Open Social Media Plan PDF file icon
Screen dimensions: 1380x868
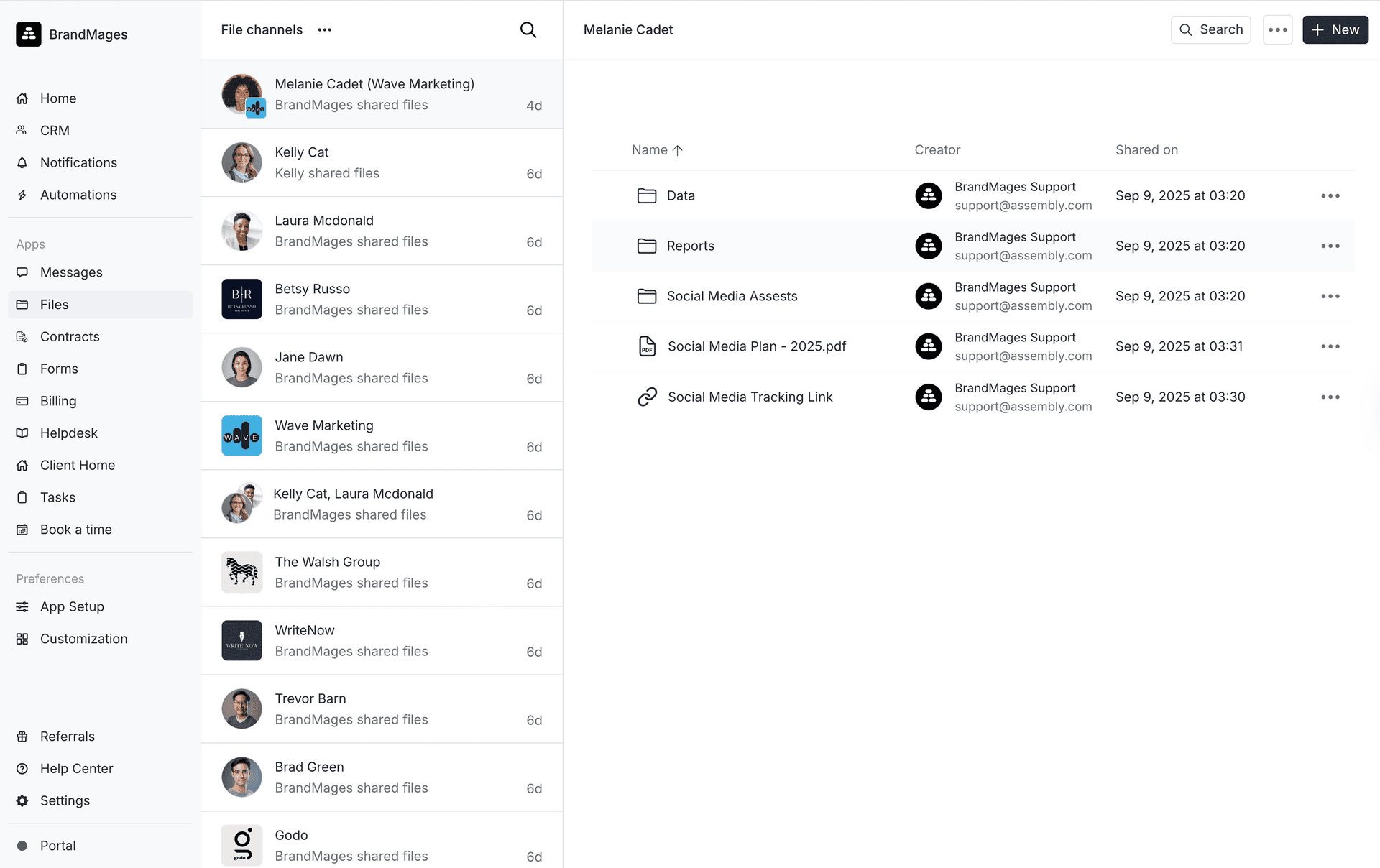point(647,346)
